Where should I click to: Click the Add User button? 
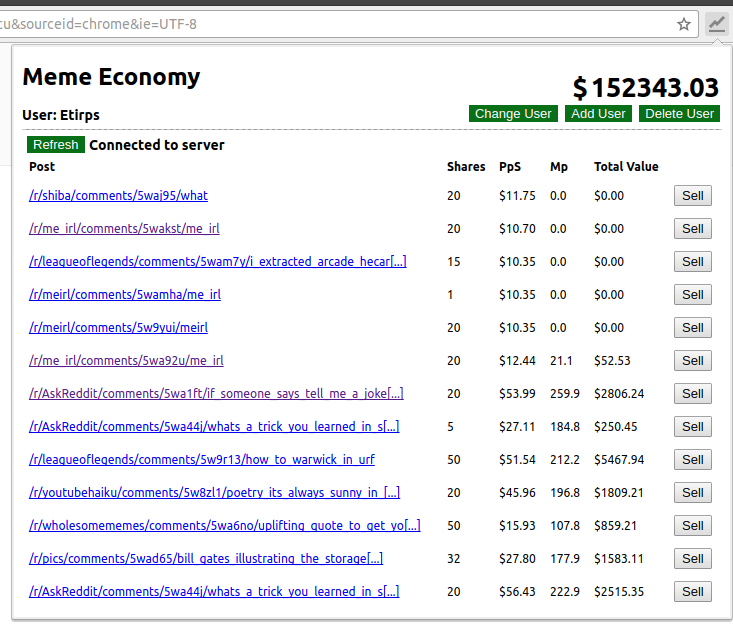coord(598,114)
